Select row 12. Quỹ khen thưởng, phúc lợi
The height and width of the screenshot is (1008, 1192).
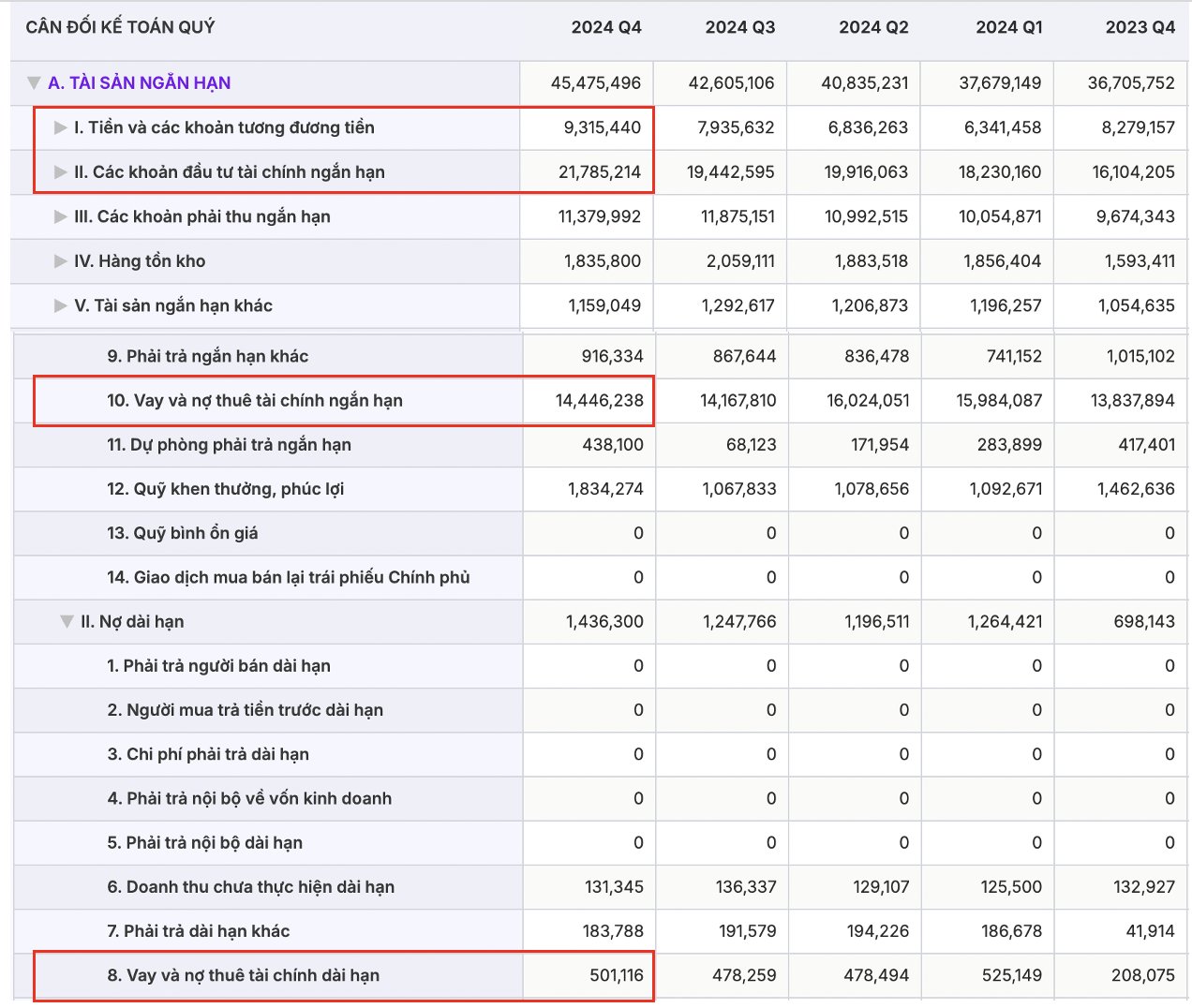[x=225, y=489]
